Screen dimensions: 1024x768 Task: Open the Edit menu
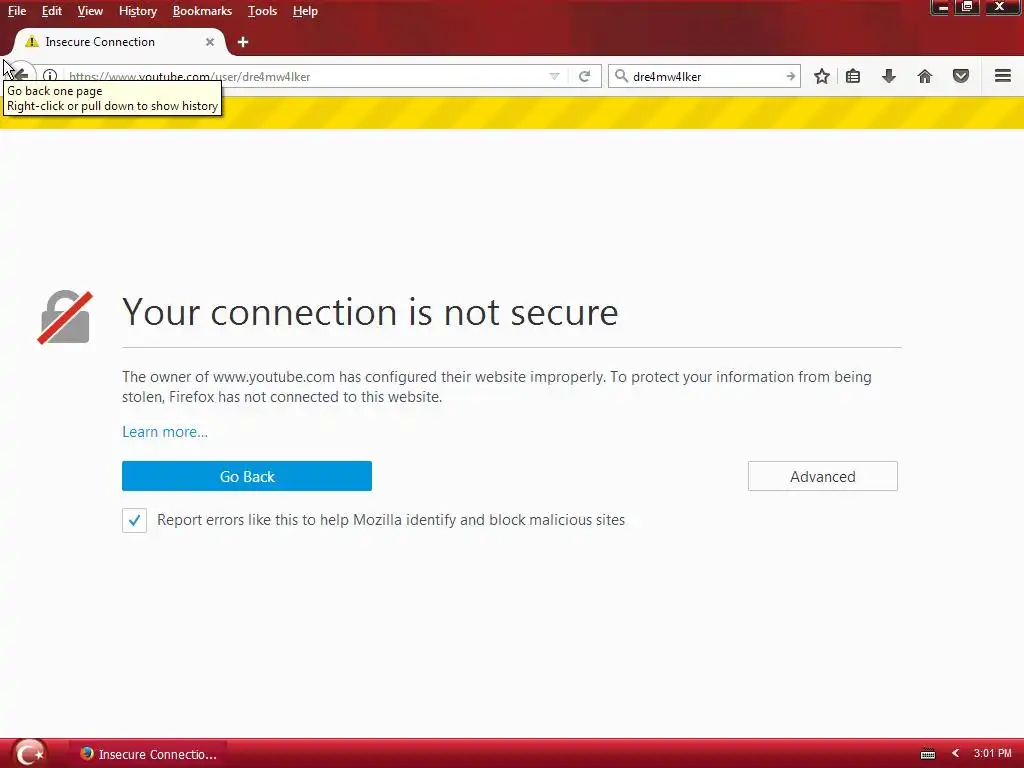52,11
